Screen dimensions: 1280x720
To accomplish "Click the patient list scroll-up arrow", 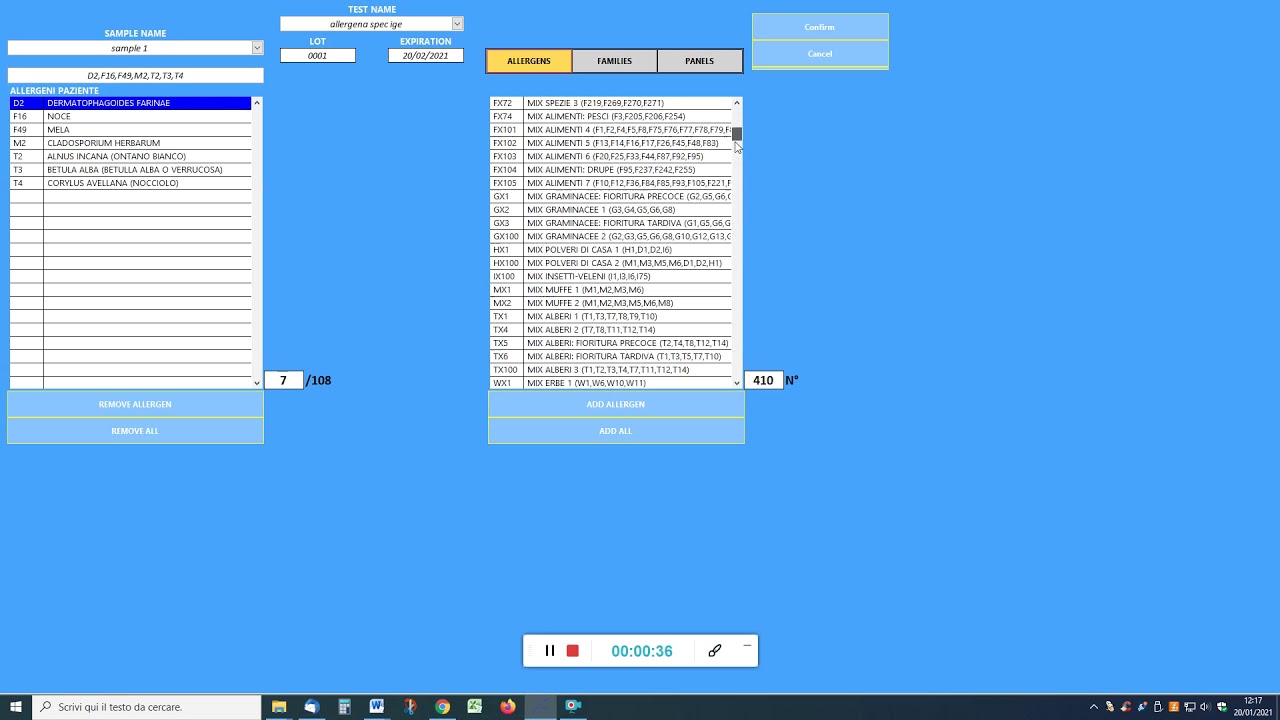I will [x=257, y=103].
